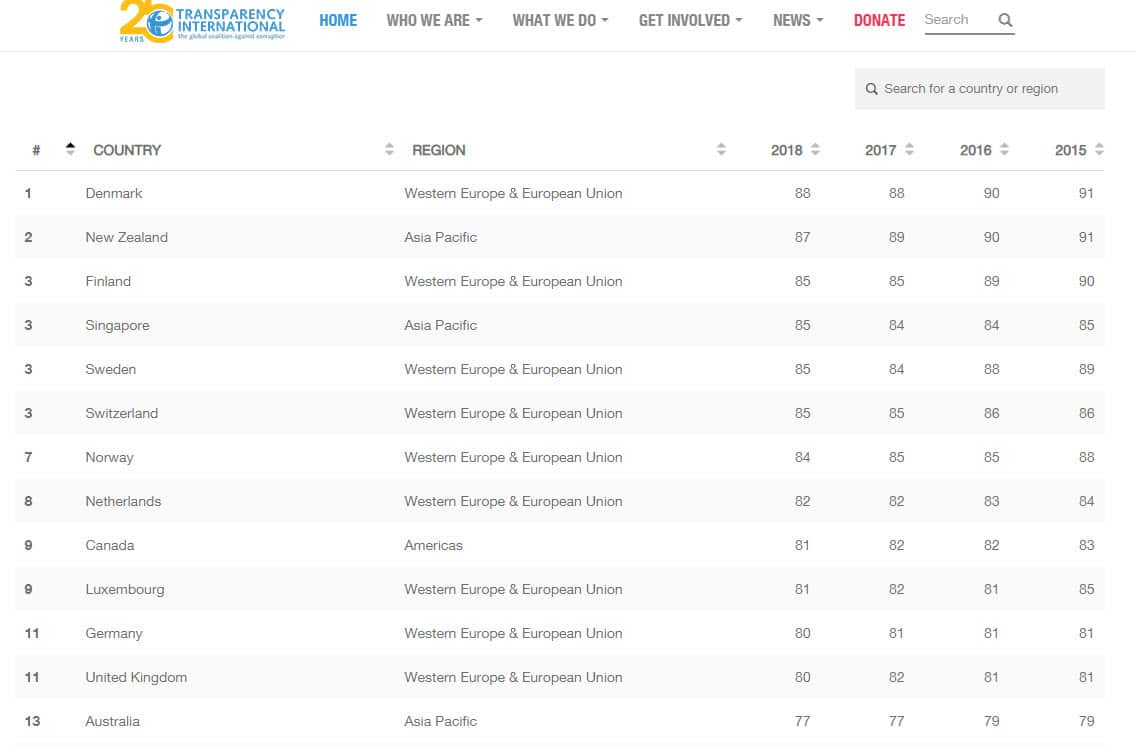The width and height of the screenshot is (1136, 747).
Task: Select the Finland country name
Action: tap(108, 281)
